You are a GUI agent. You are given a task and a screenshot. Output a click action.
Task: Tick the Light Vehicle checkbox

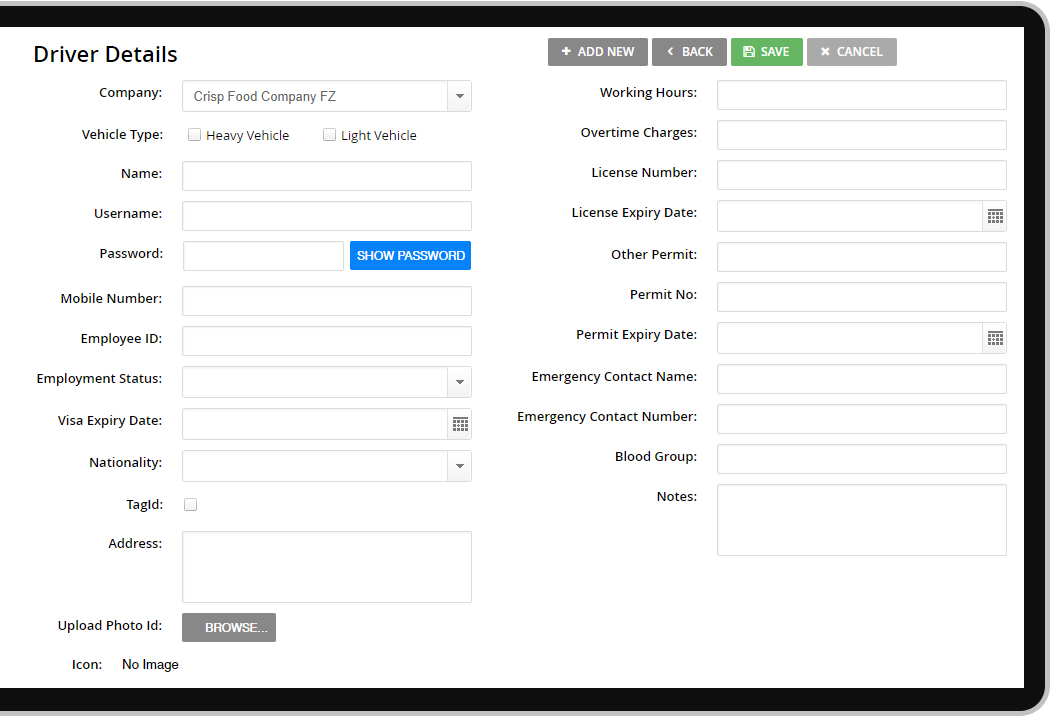329,135
